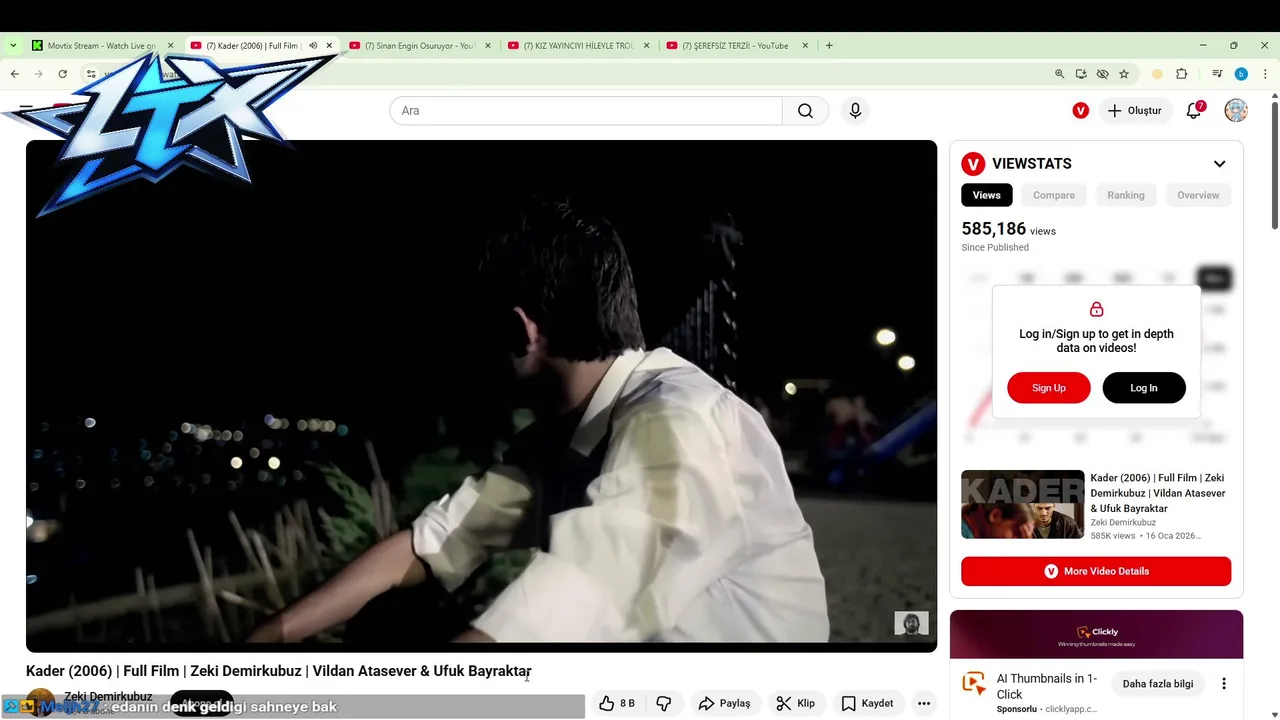Open the Chrome profile icon
Screen dimensions: 1280x720
point(1241,74)
